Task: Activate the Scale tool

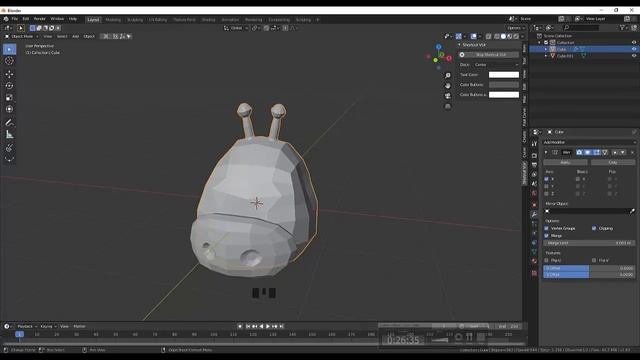Action: 9,98
